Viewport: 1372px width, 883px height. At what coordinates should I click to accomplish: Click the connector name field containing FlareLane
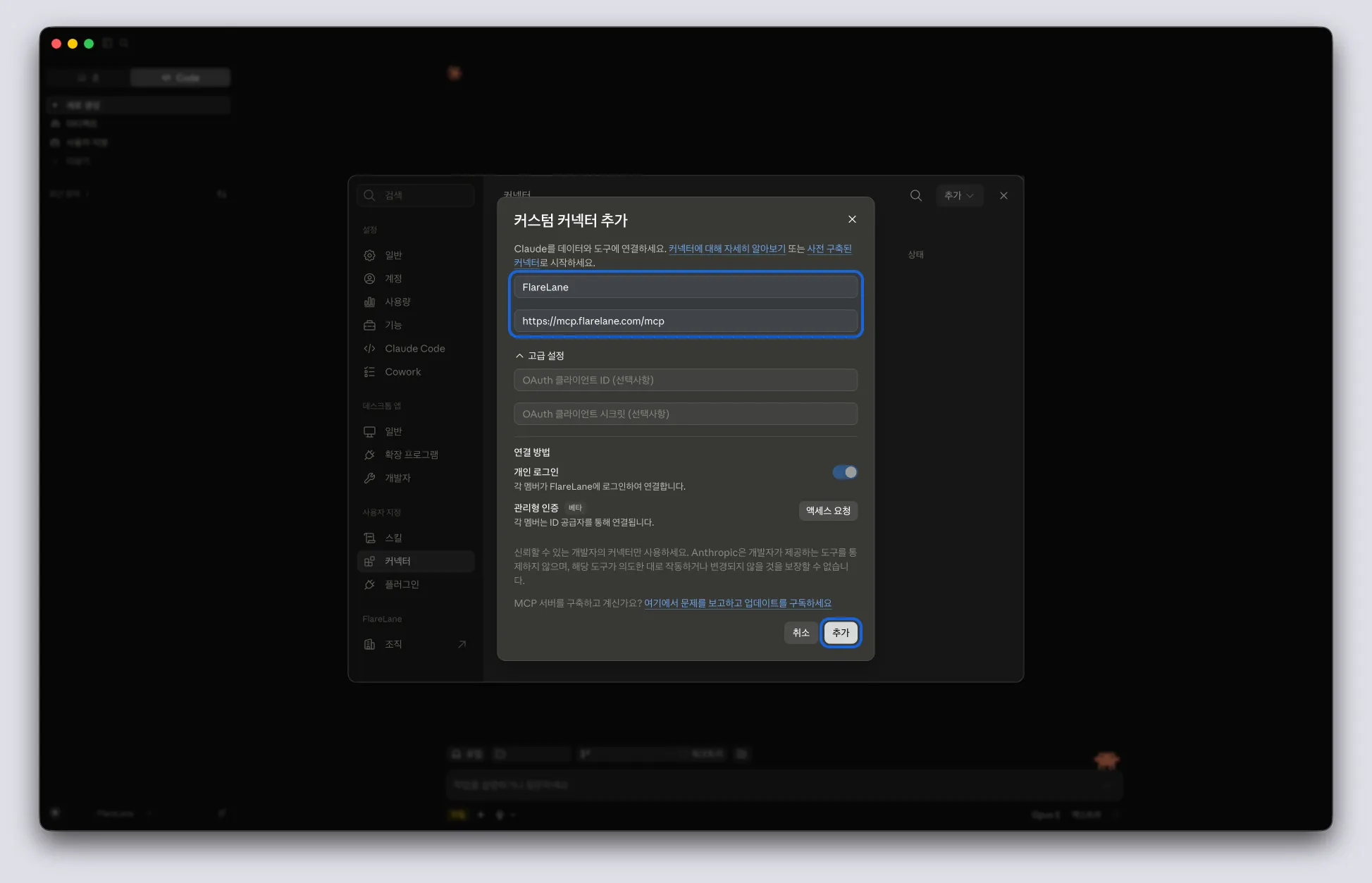[x=685, y=287]
